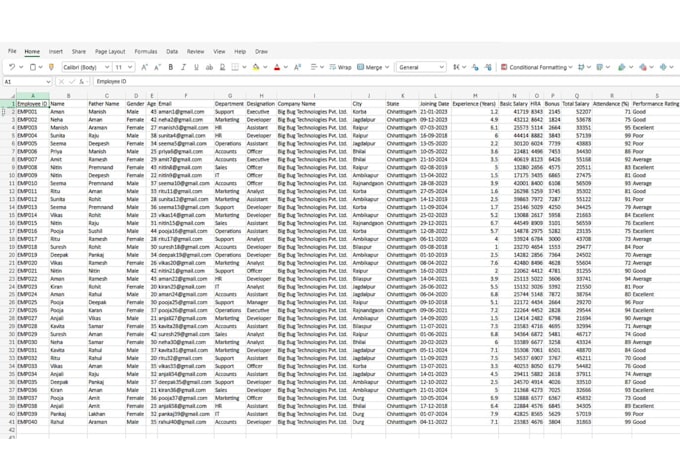Viewport: 680px width, 459px height.
Task: Click the Select All corner triangle
Action: pyautogui.click(x=13, y=95)
